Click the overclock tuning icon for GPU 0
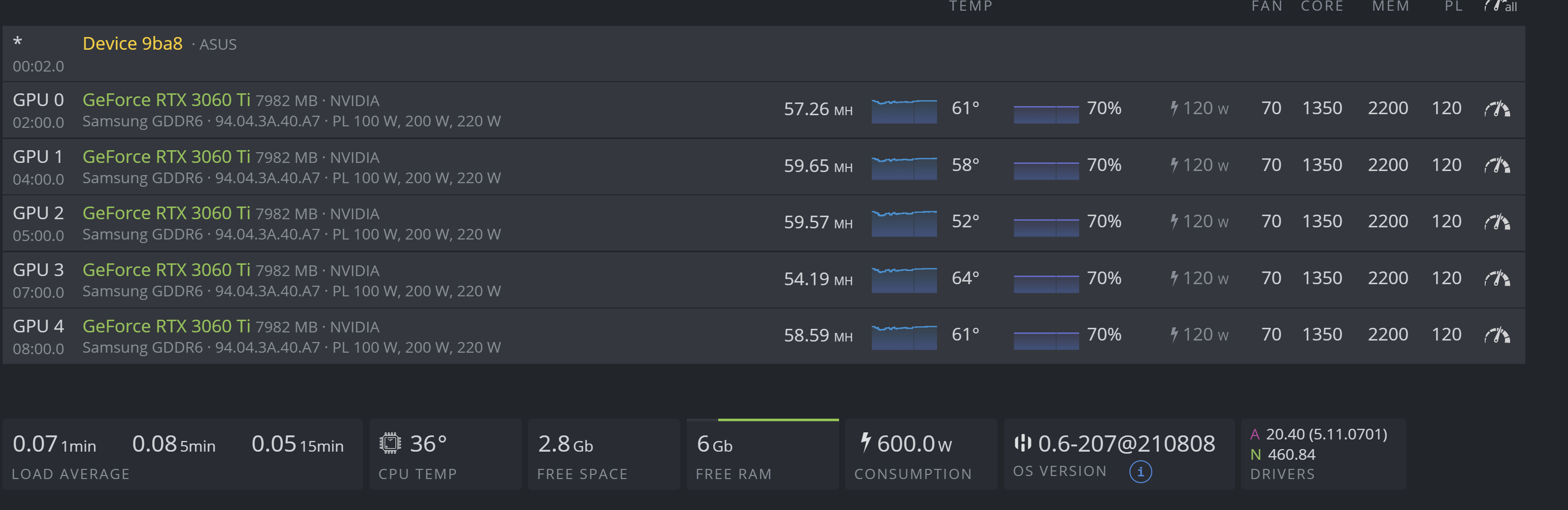Image resolution: width=1568 pixels, height=510 pixels. click(1497, 109)
